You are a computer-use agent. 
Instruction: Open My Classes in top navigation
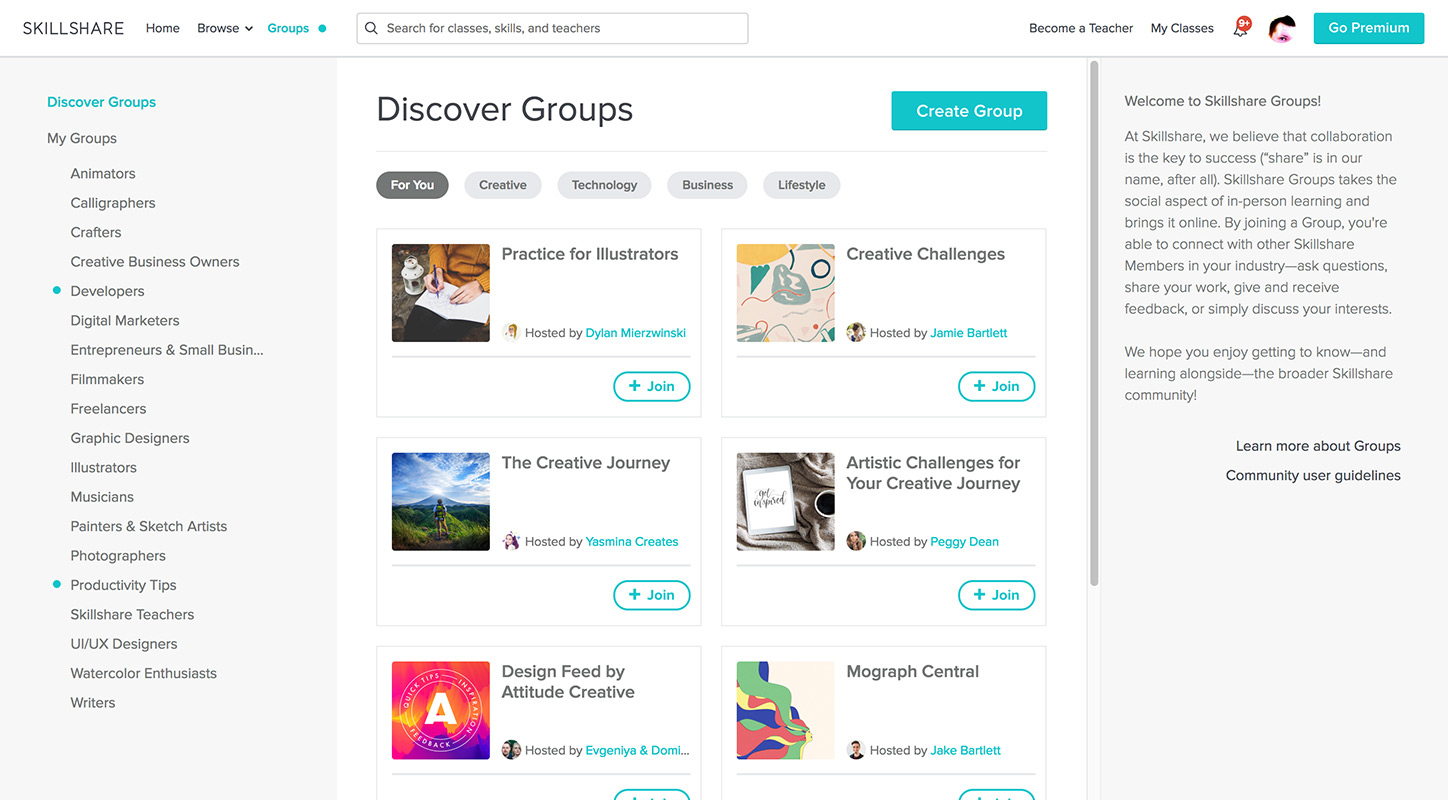1182,28
